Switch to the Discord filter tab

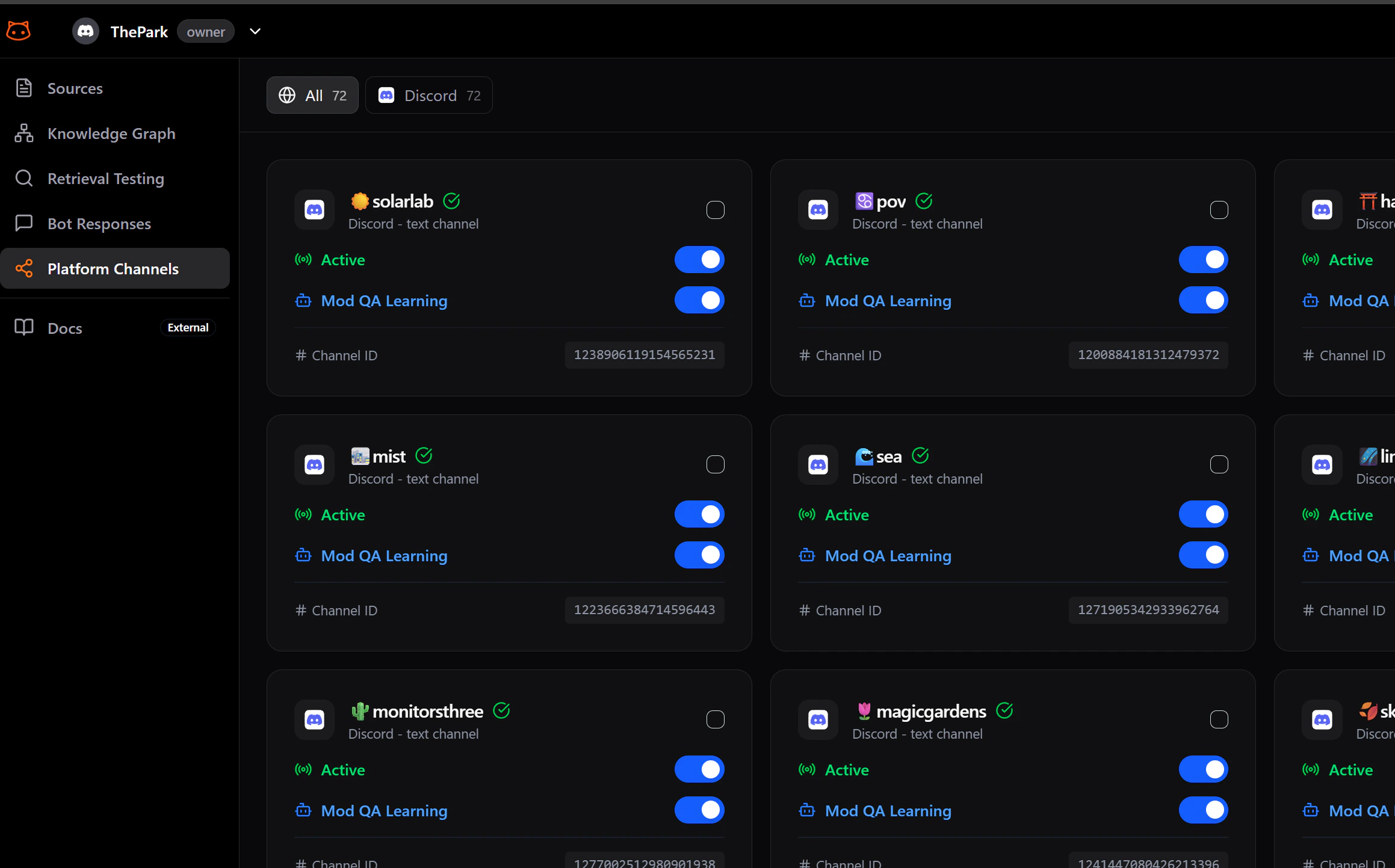click(428, 94)
